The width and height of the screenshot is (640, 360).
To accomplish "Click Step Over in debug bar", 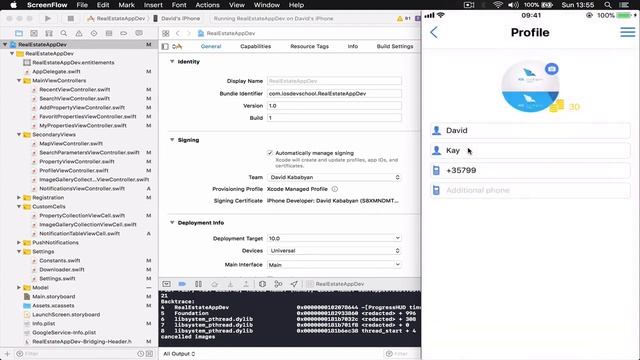I will pyautogui.click(x=214, y=284).
